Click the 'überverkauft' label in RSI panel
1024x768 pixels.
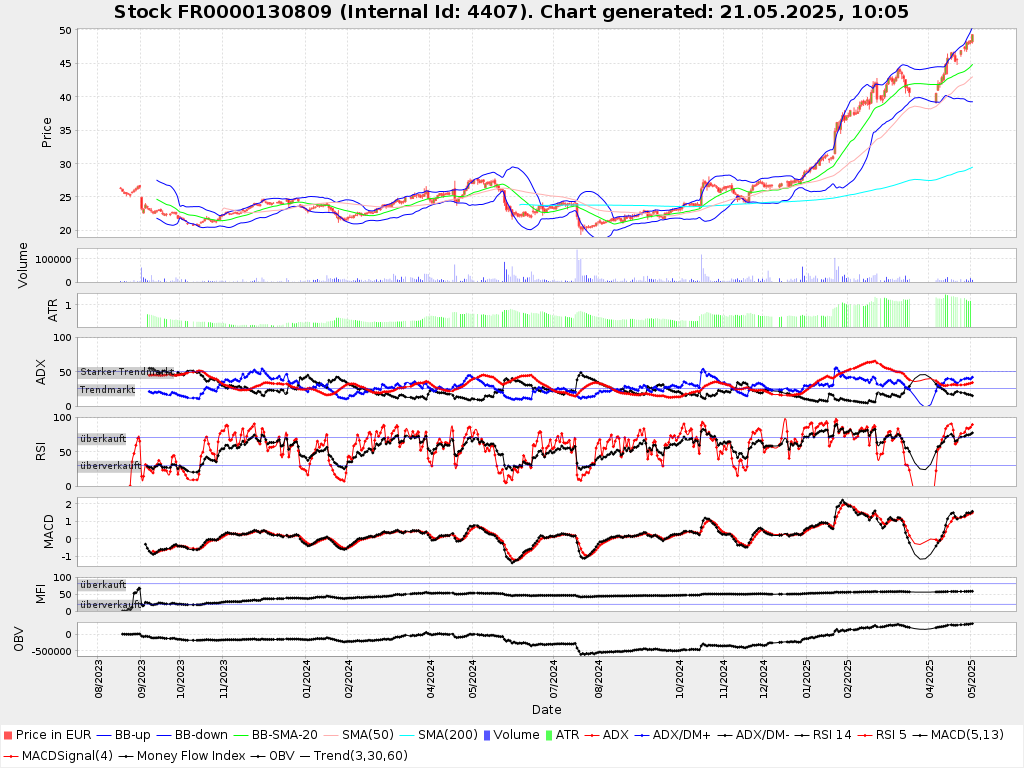tap(110, 466)
